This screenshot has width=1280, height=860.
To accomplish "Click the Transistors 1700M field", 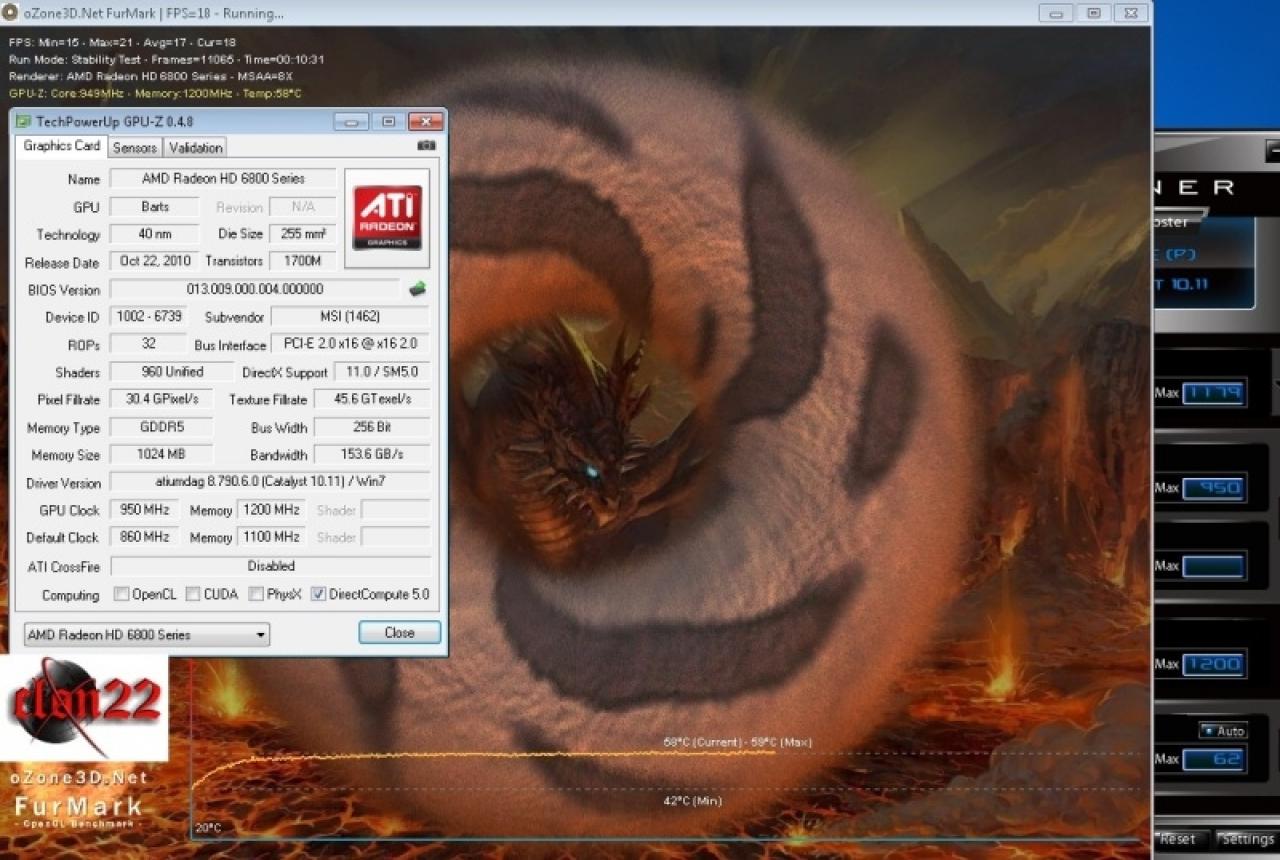I will 303,261.
